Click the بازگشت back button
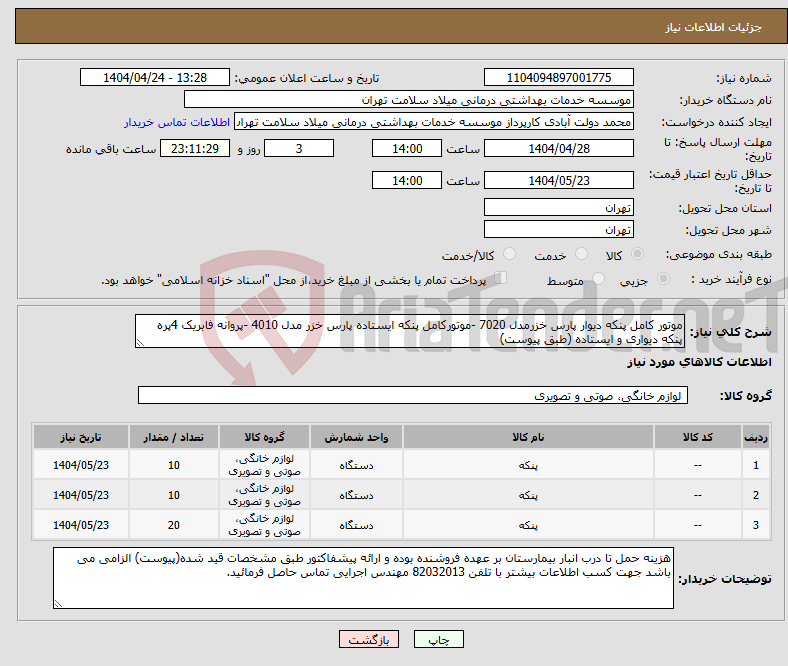 369,639
